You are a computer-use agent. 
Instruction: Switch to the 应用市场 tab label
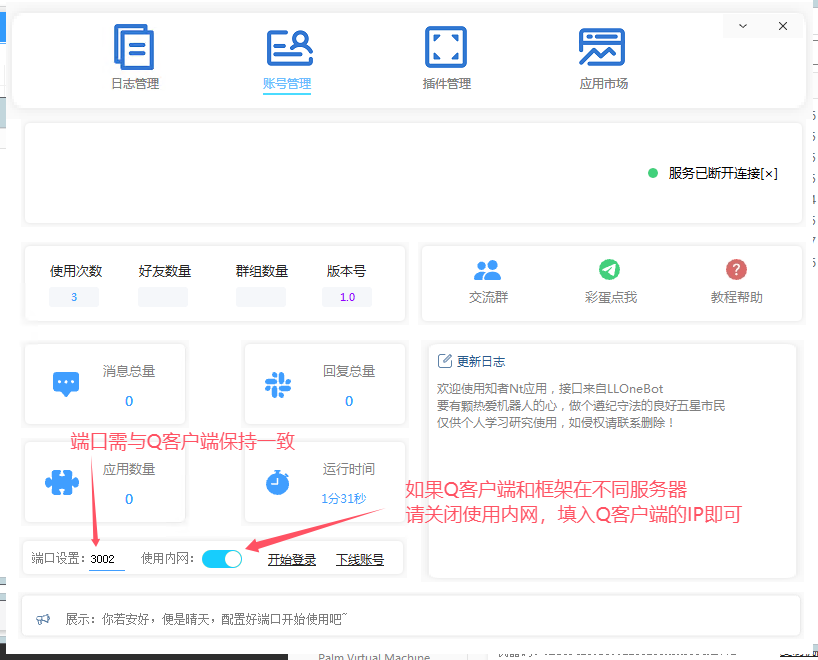[604, 83]
